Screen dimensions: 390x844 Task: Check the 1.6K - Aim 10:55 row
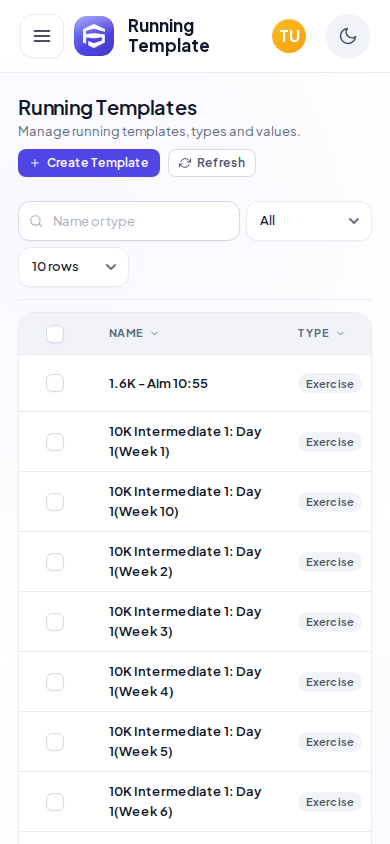coord(55,383)
